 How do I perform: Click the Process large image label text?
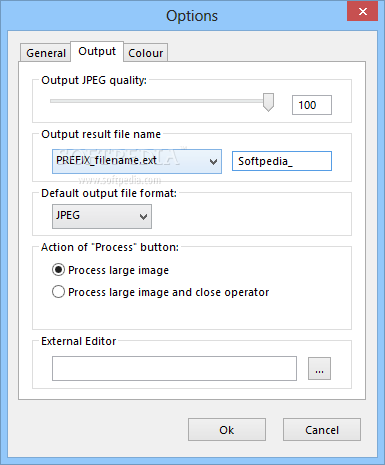point(118,270)
